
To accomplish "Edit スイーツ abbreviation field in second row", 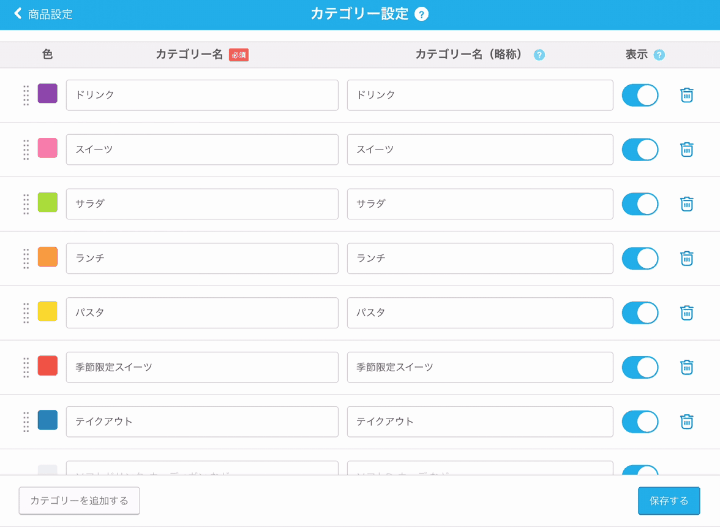I will 480,150.
